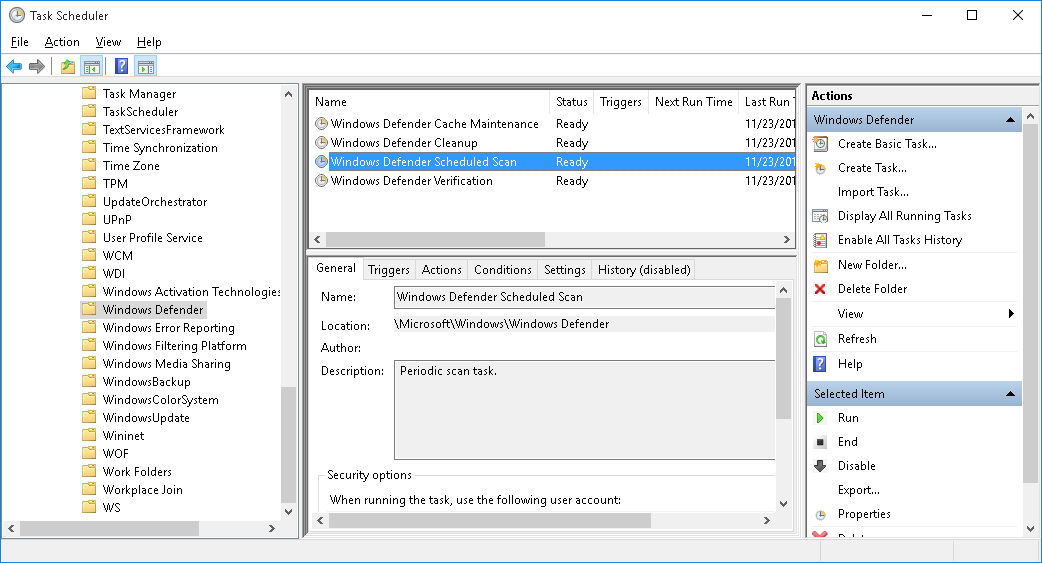Click the details pane horizontal scrollbar thumb
The width and height of the screenshot is (1042, 563).
pyautogui.click(x=490, y=520)
